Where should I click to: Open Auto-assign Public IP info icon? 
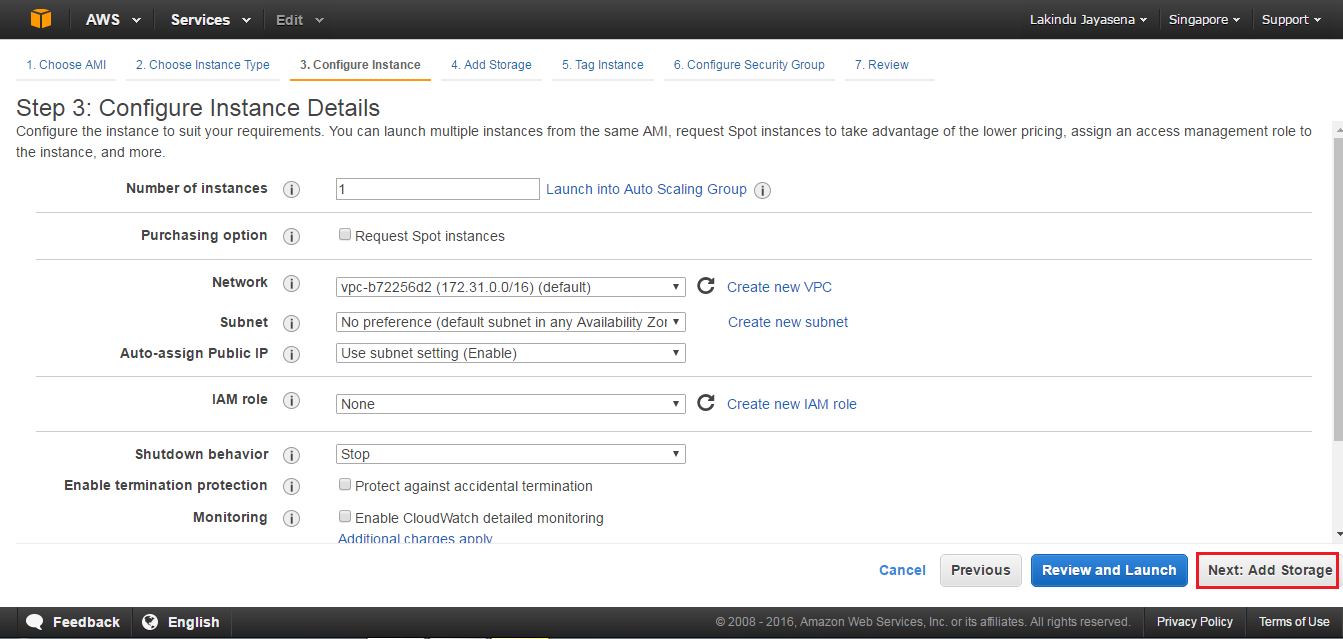coord(292,354)
